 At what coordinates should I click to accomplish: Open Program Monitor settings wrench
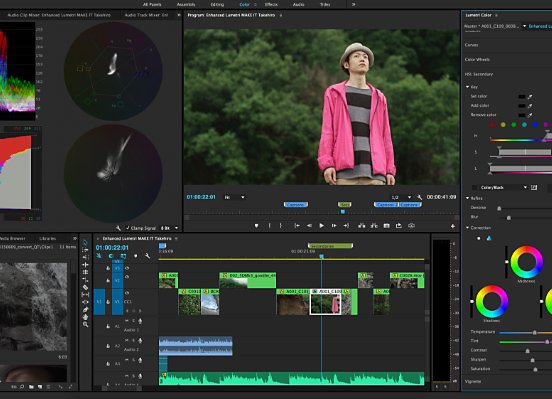pyautogui.click(x=419, y=197)
